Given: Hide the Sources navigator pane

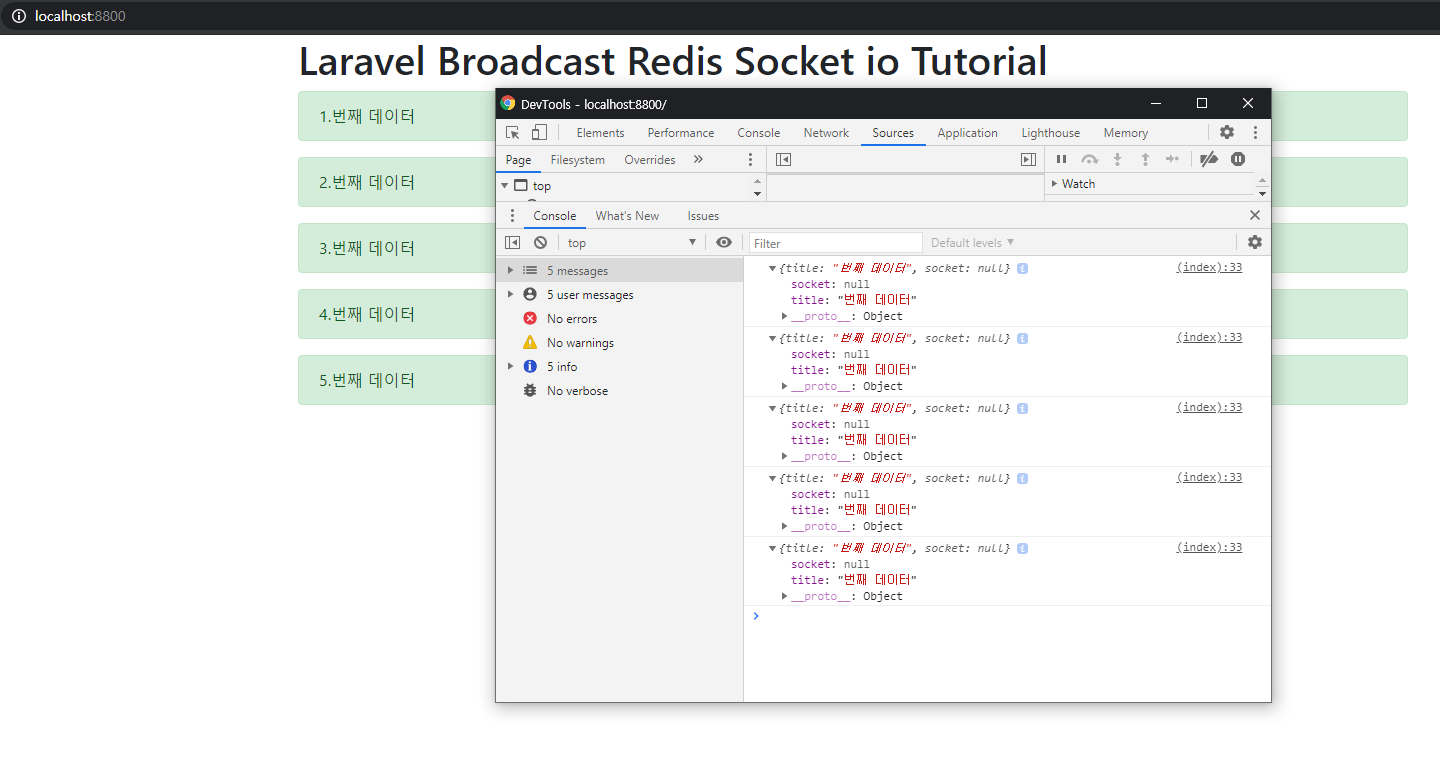Looking at the screenshot, I should tap(784, 159).
